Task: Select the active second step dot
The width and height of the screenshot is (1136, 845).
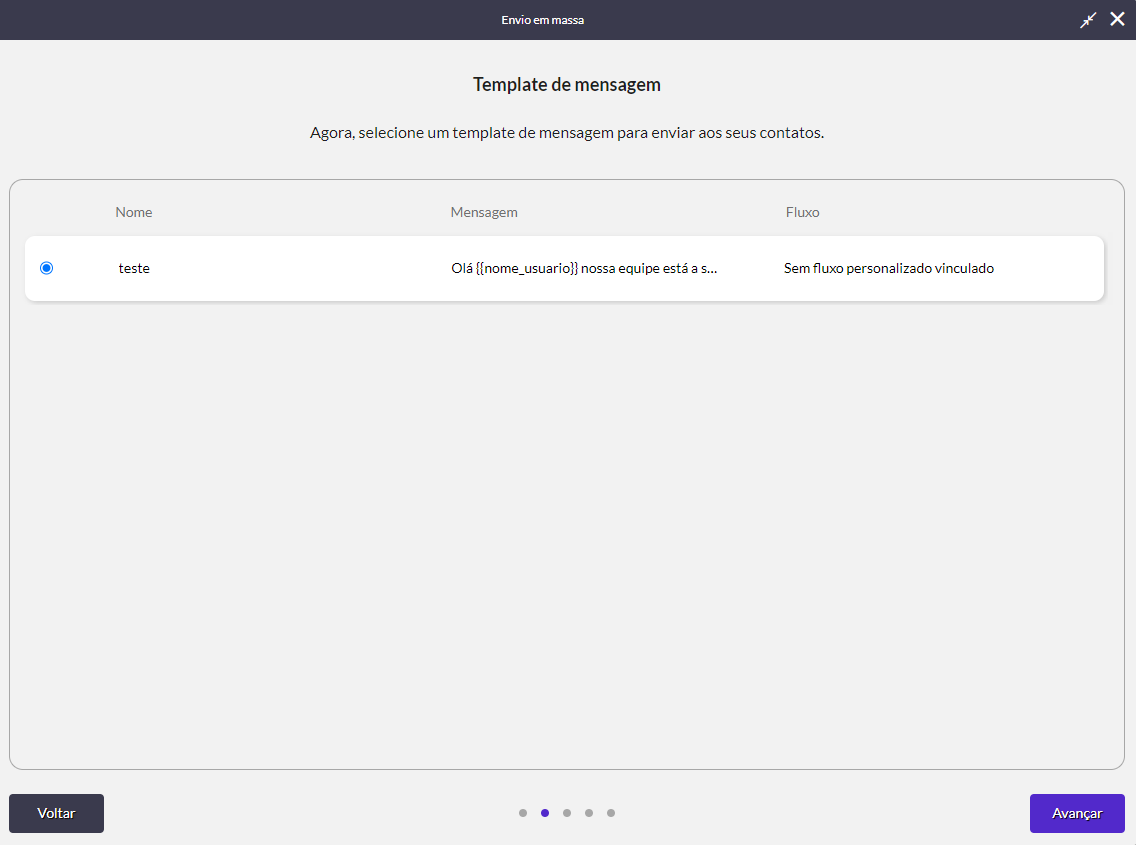Action: 545,813
